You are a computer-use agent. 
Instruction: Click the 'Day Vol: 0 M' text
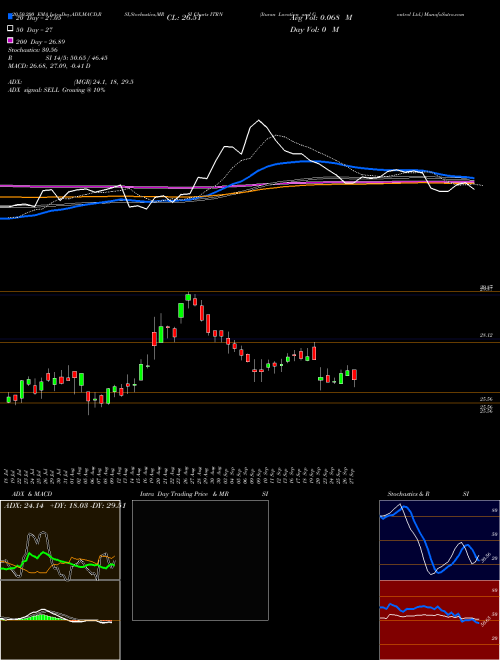point(315,29)
